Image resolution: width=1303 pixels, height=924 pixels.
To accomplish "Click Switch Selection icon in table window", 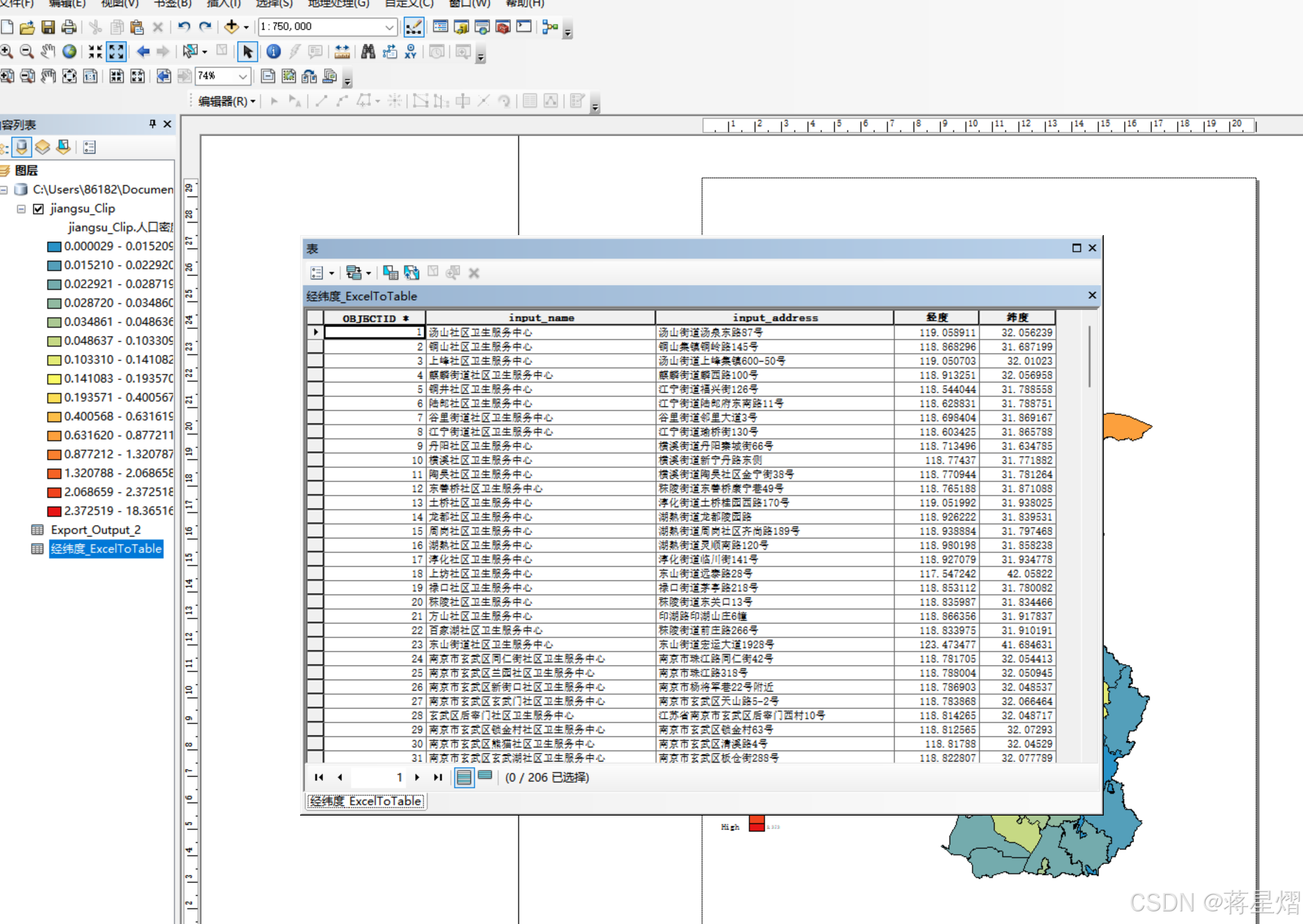I will click(412, 272).
